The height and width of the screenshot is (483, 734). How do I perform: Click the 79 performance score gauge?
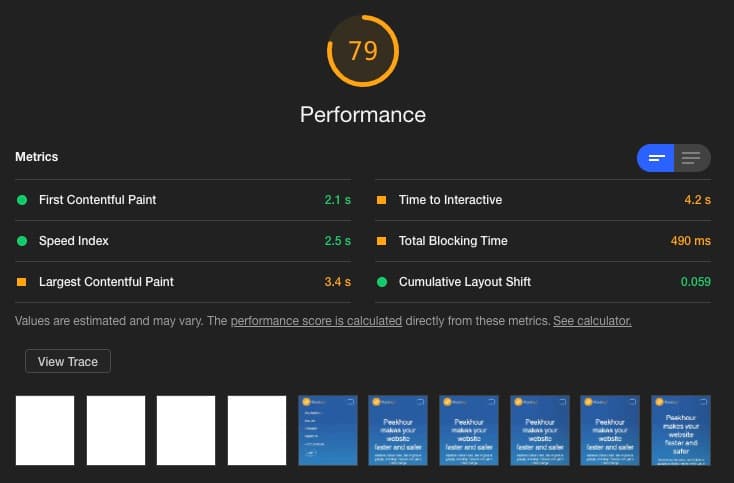coord(363,51)
